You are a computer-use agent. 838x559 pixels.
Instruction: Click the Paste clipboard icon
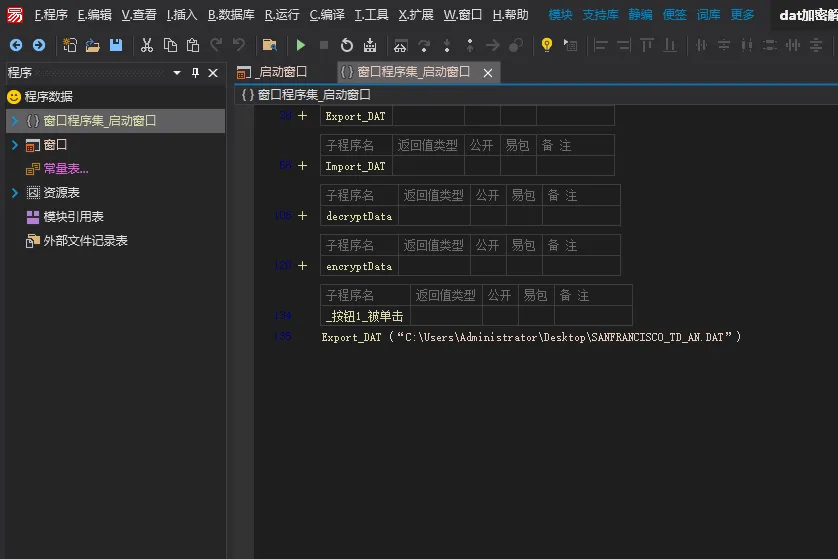[193, 45]
